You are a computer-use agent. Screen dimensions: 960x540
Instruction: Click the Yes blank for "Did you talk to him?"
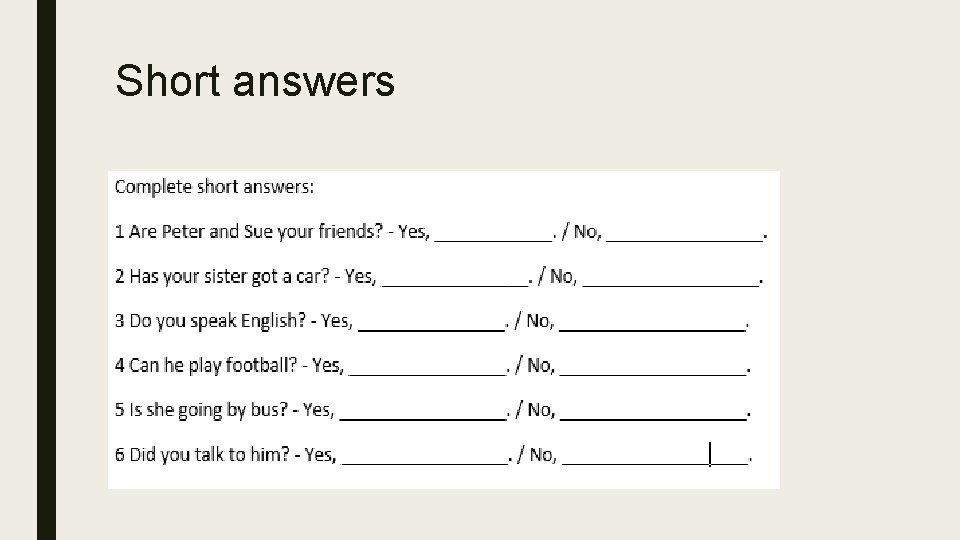coord(424,459)
